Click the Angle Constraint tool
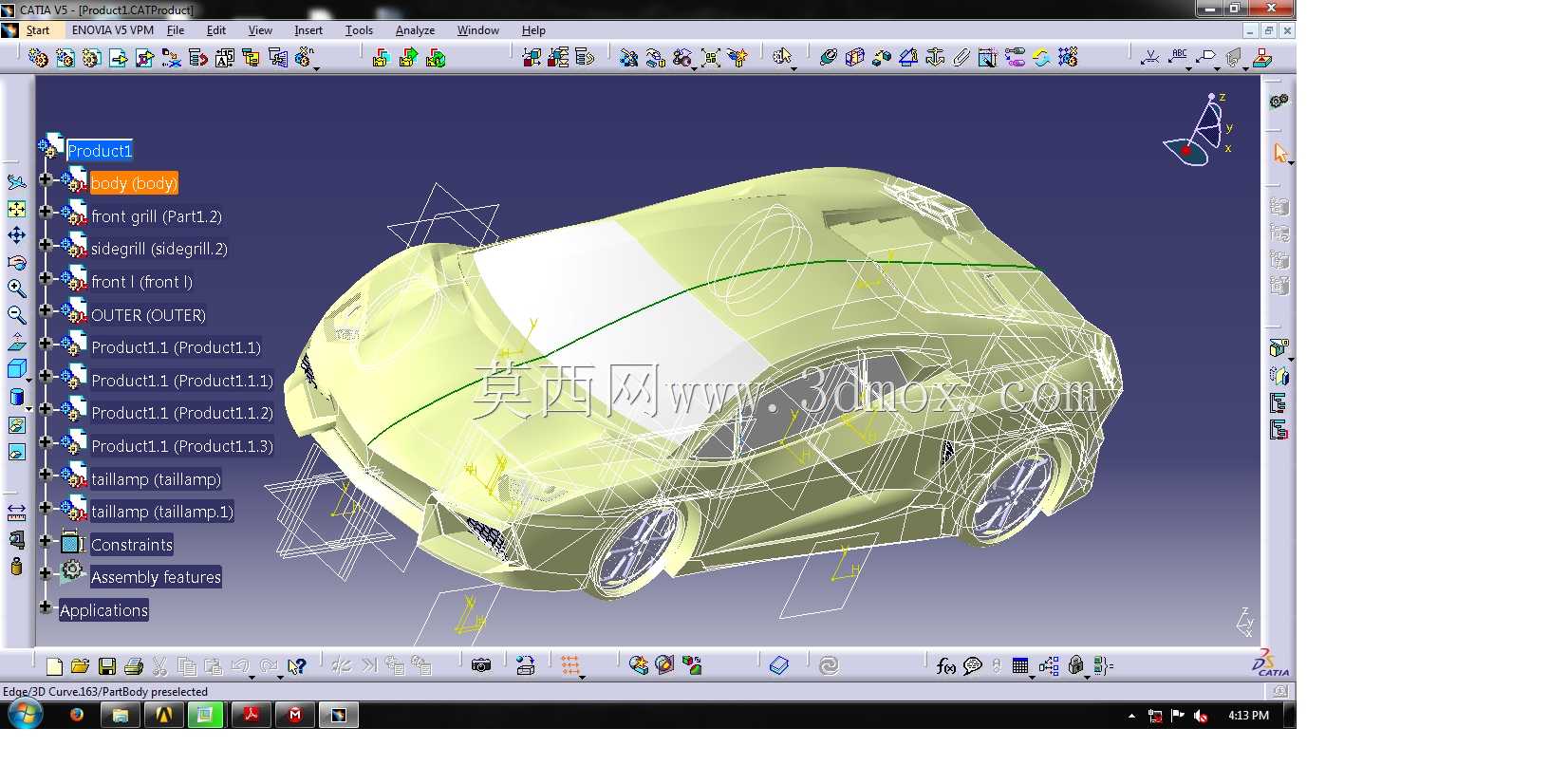The width and height of the screenshot is (1568, 784). (x=907, y=58)
